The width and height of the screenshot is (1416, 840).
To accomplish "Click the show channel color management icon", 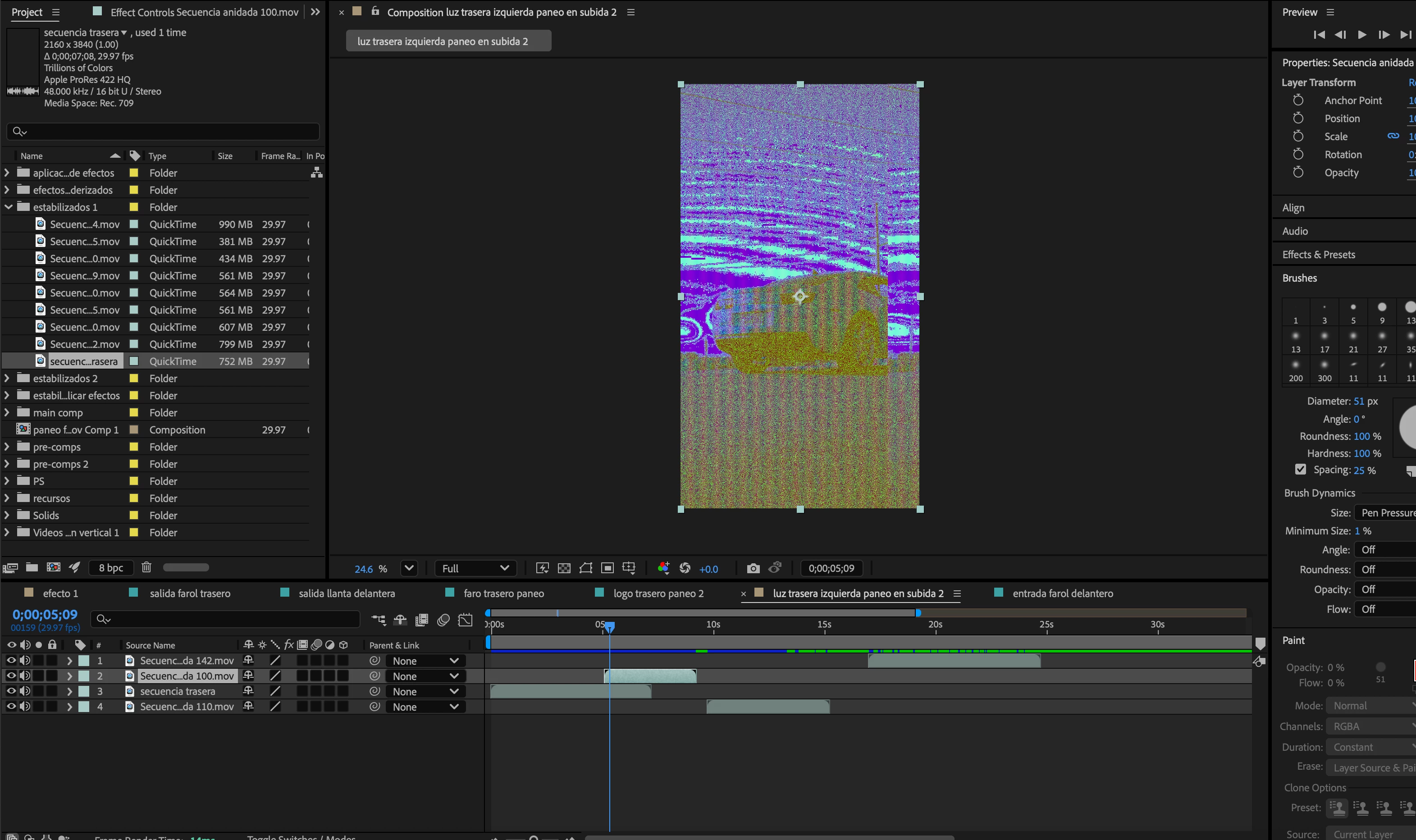I will [663, 568].
